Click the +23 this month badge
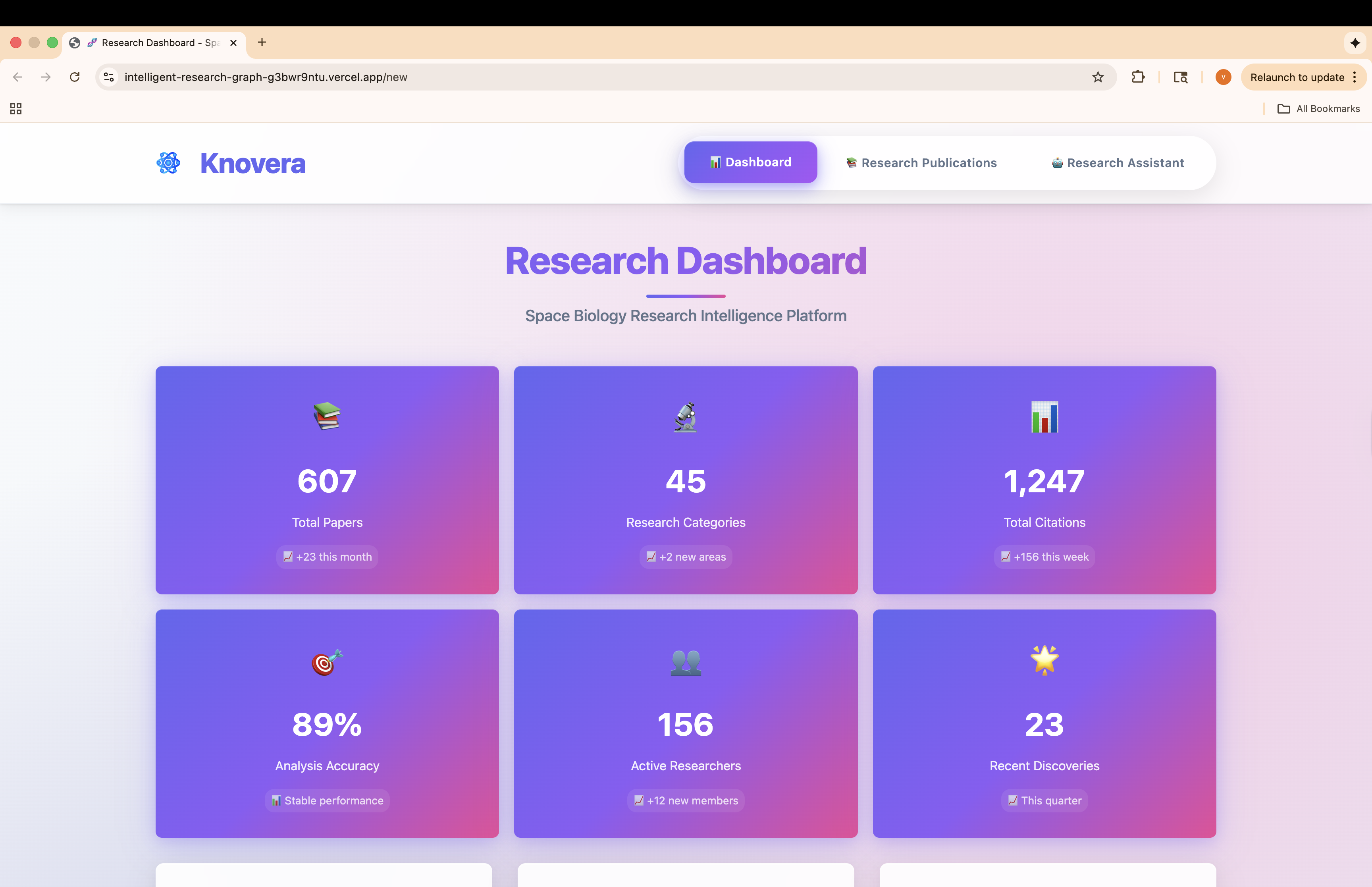Image resolution: width=1372 pixels, height=887 pixels. click(327, 557)
